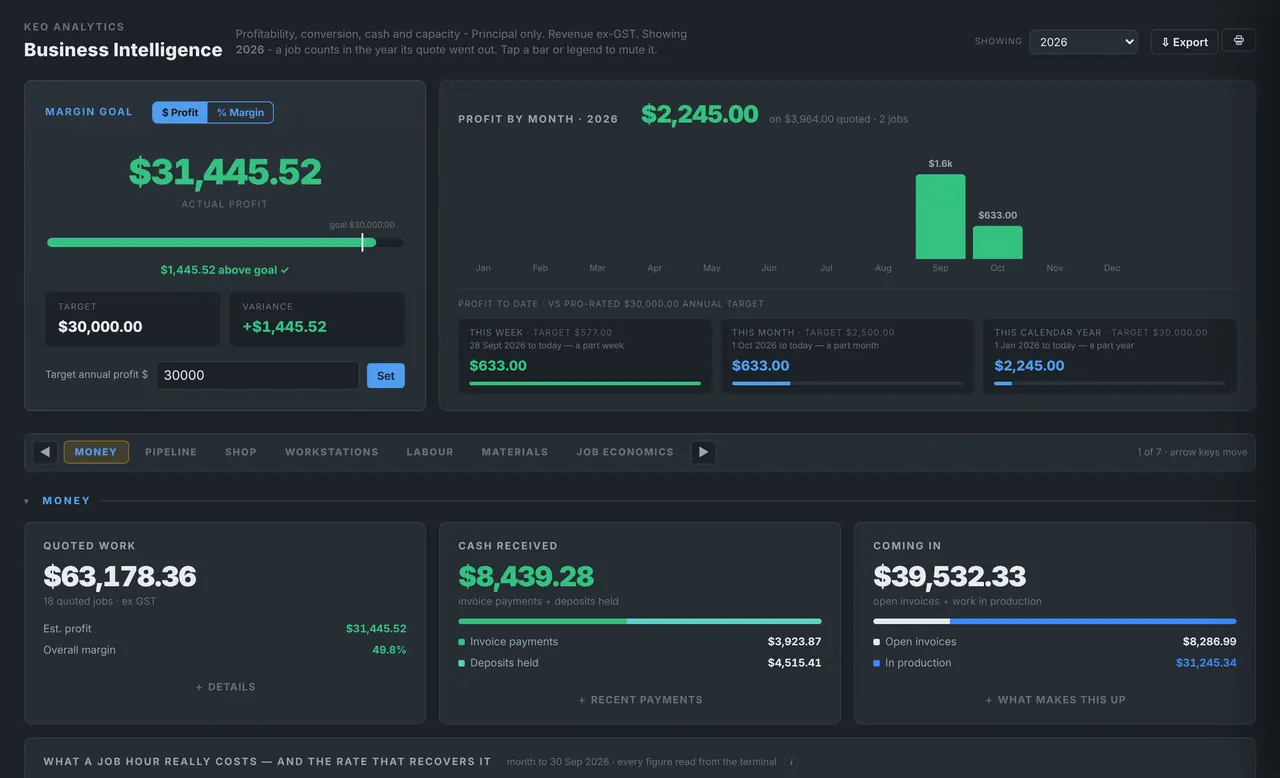
Task: Click the left arrow tab scroller
Action: [x=45, y=452]
